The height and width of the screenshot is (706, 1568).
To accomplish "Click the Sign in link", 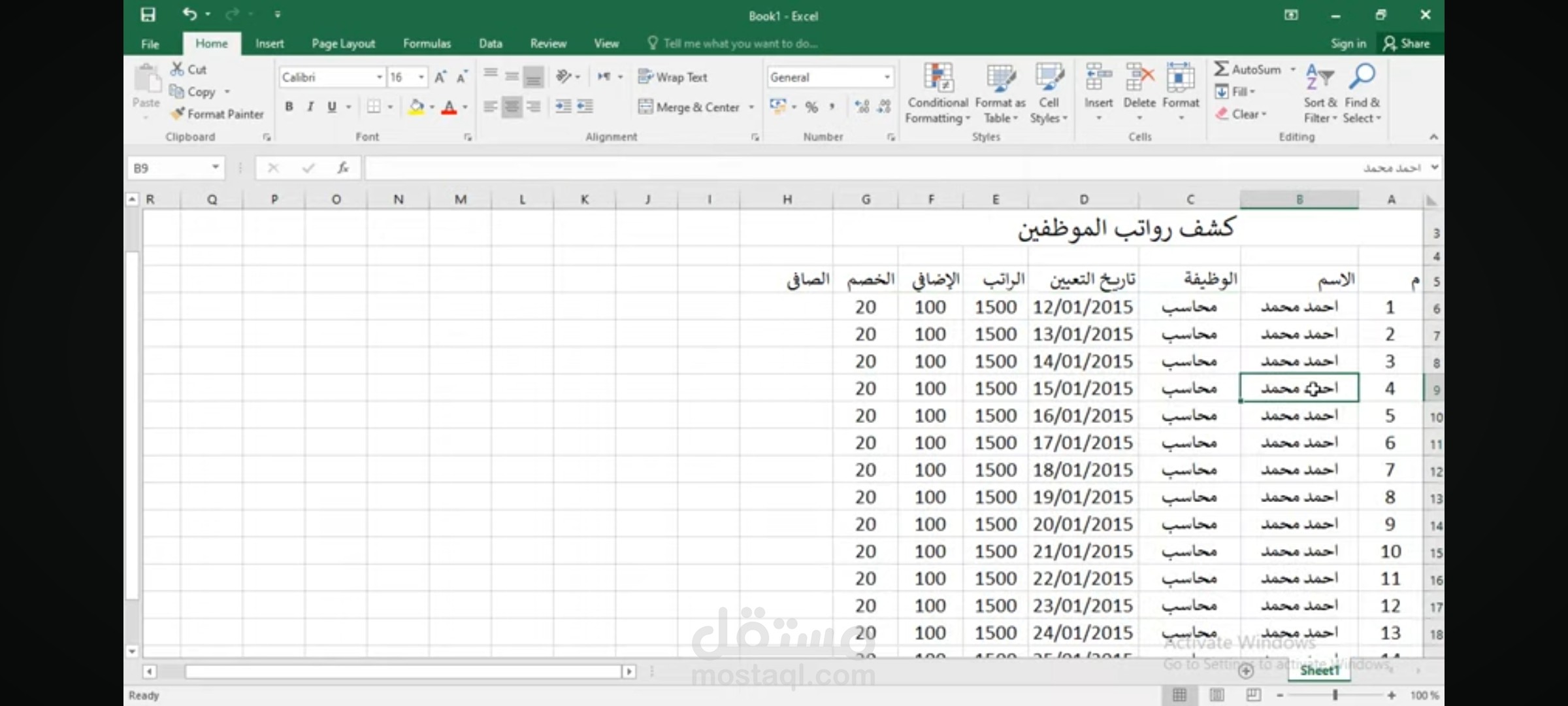I will coord(1348,44).
